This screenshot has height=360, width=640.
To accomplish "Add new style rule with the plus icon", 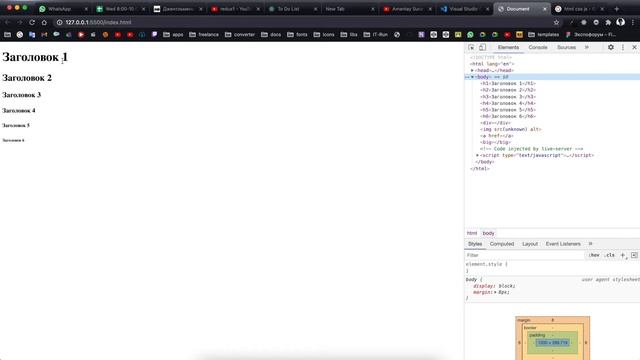I will coord(623,255).
